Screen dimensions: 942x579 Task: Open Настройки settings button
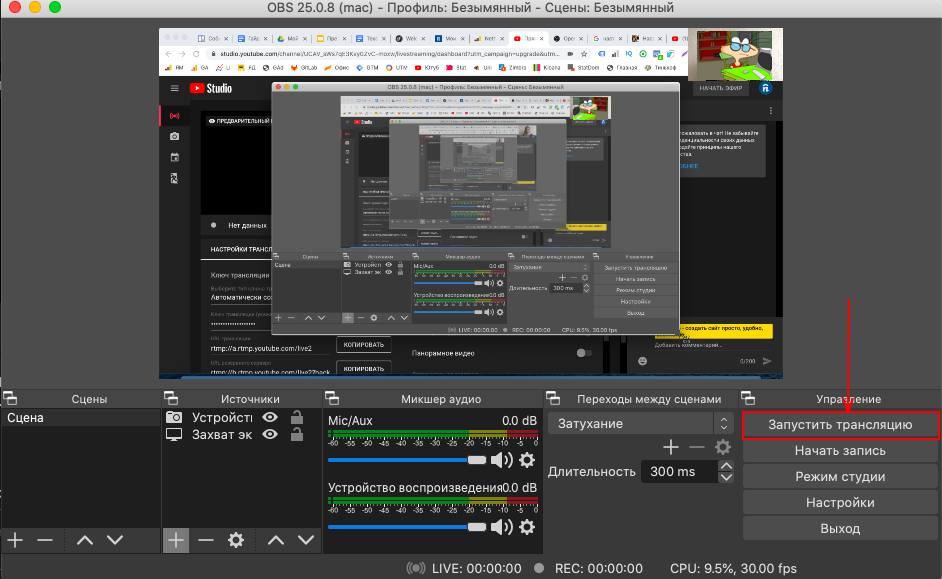(840, 502)
